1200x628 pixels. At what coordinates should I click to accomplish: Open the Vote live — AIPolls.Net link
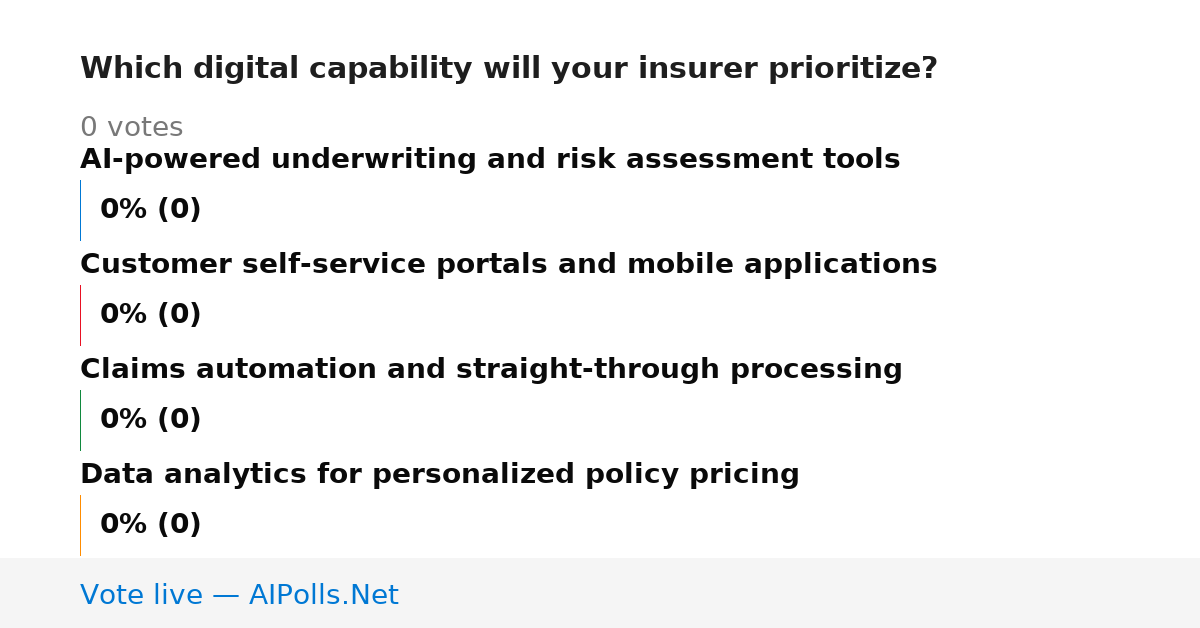coord(239,596)
